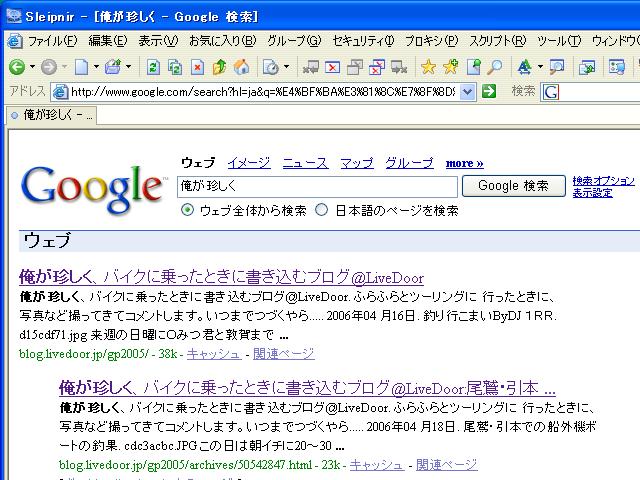
Task: Open the ニュース search link
Action: pyautogui.click(x=305, y=163)
